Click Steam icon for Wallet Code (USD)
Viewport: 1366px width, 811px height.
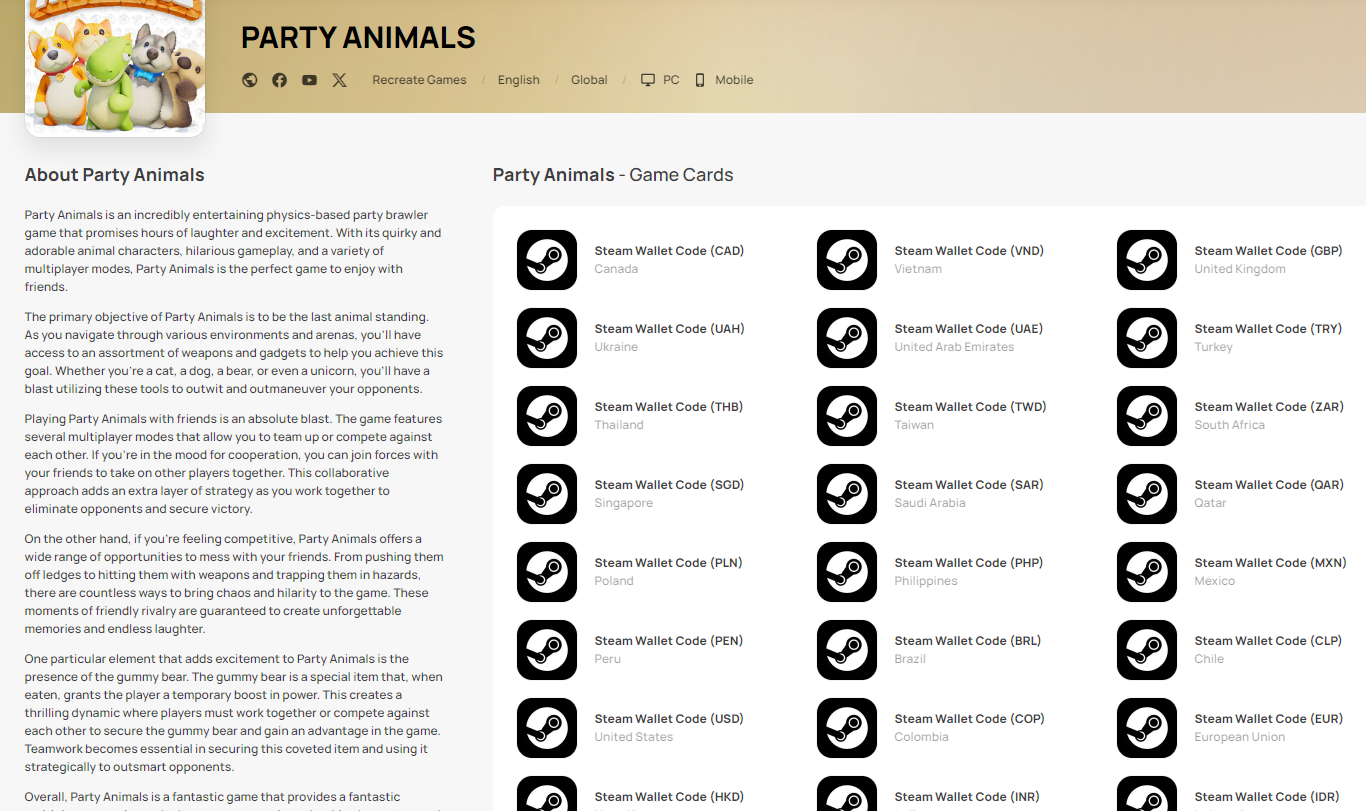[x=547, y=728]
